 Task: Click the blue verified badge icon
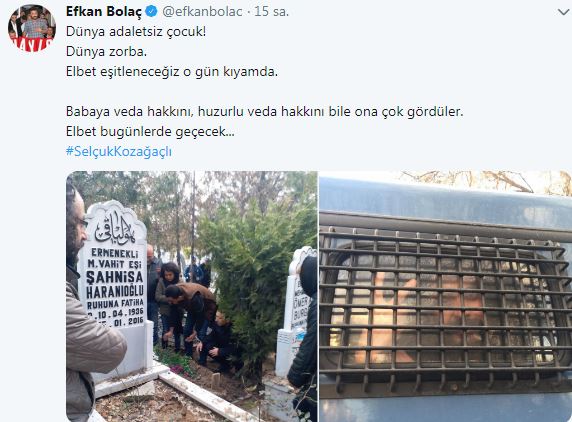point(151,11)
